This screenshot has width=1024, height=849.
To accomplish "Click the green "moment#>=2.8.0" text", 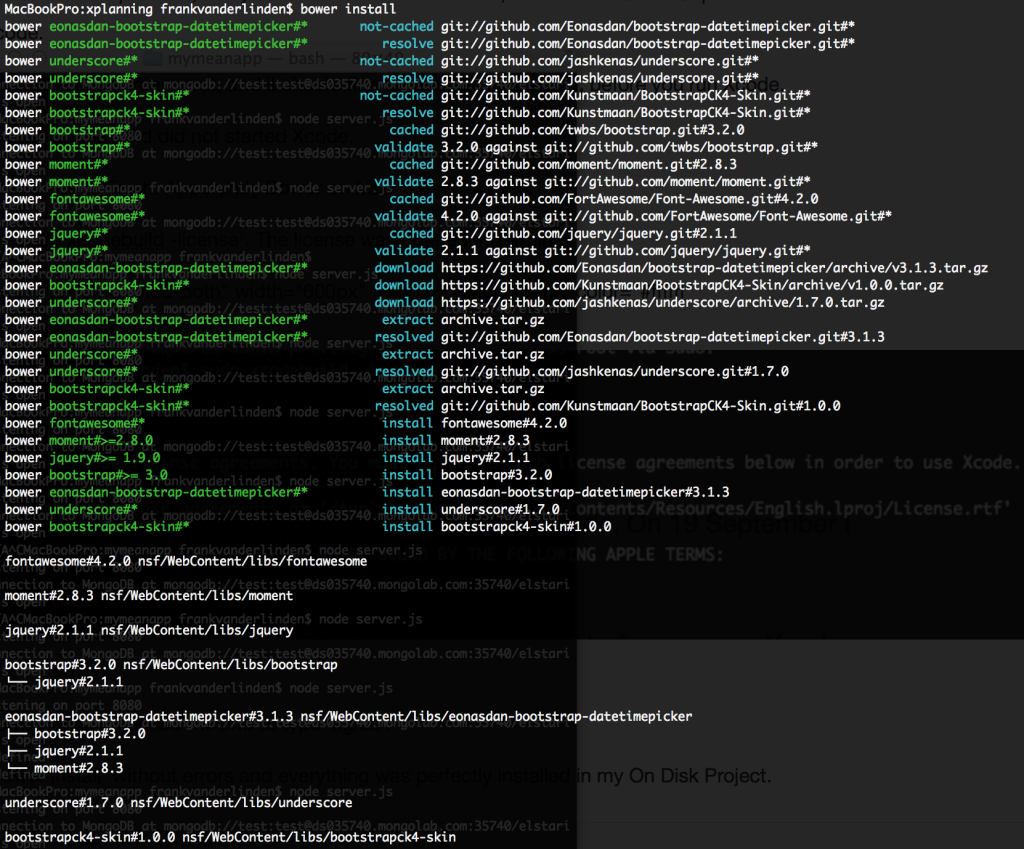I will tap(101, 441).
